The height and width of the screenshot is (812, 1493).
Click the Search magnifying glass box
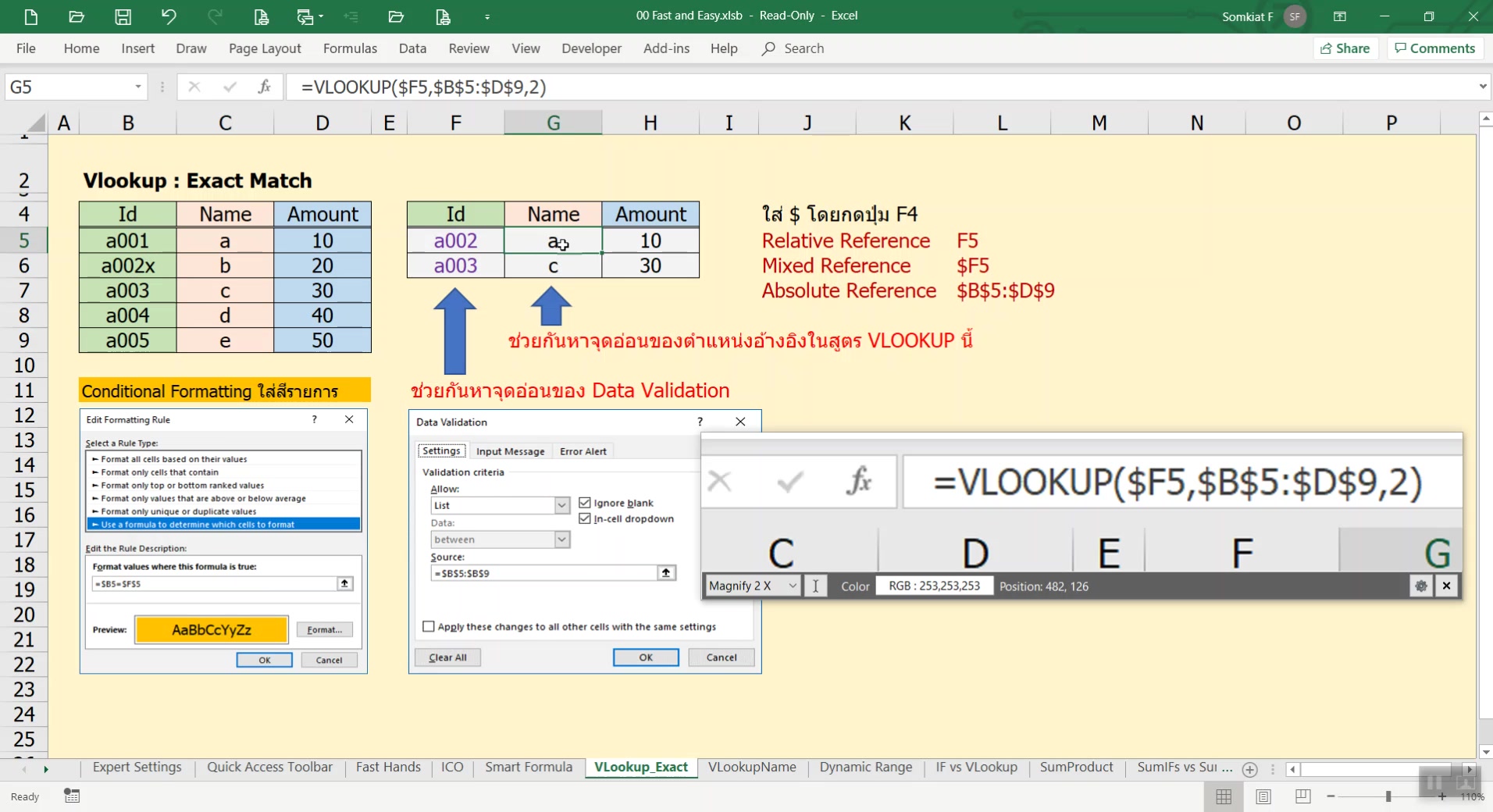[x=793, y=48]
